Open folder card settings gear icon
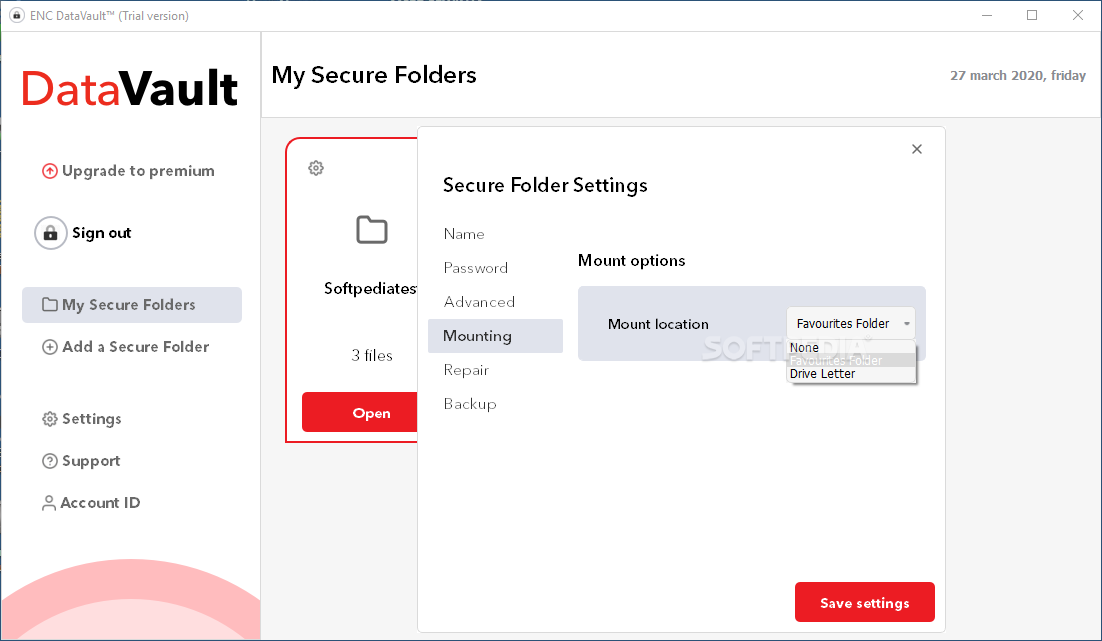The width and height of the screenshot is (1102, 641). coord(316,168)
